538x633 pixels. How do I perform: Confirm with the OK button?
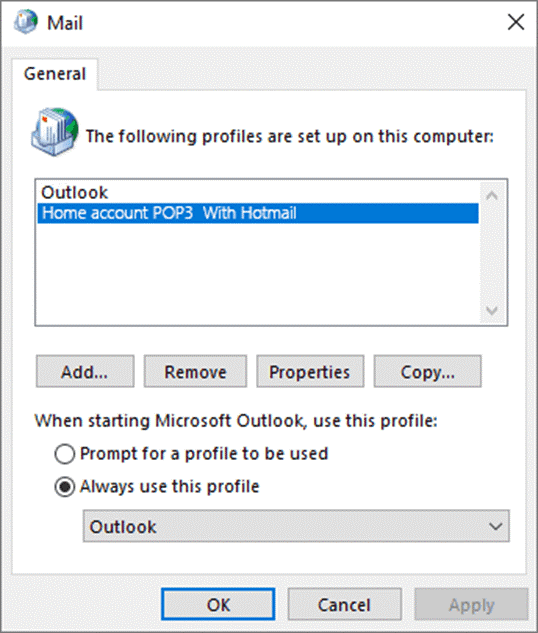(x=218, y=604)
